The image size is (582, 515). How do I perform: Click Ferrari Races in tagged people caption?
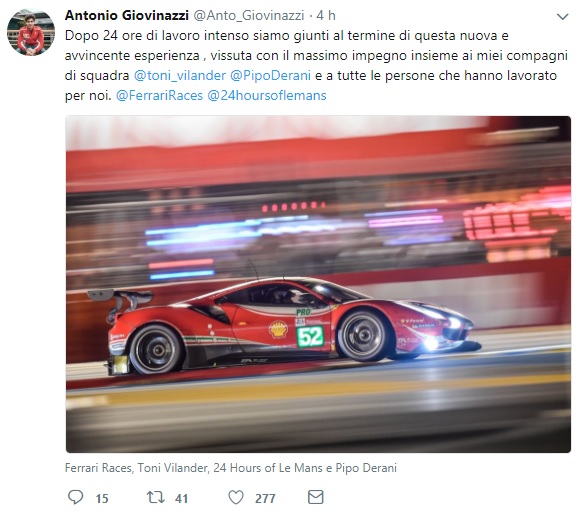point(98,468)
